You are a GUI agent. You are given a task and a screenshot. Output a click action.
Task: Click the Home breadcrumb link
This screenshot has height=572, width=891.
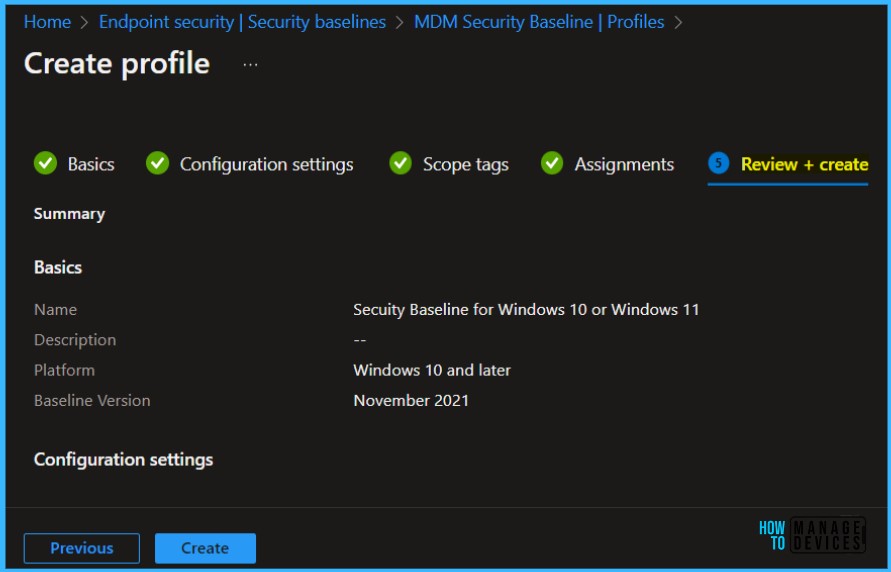47,22
